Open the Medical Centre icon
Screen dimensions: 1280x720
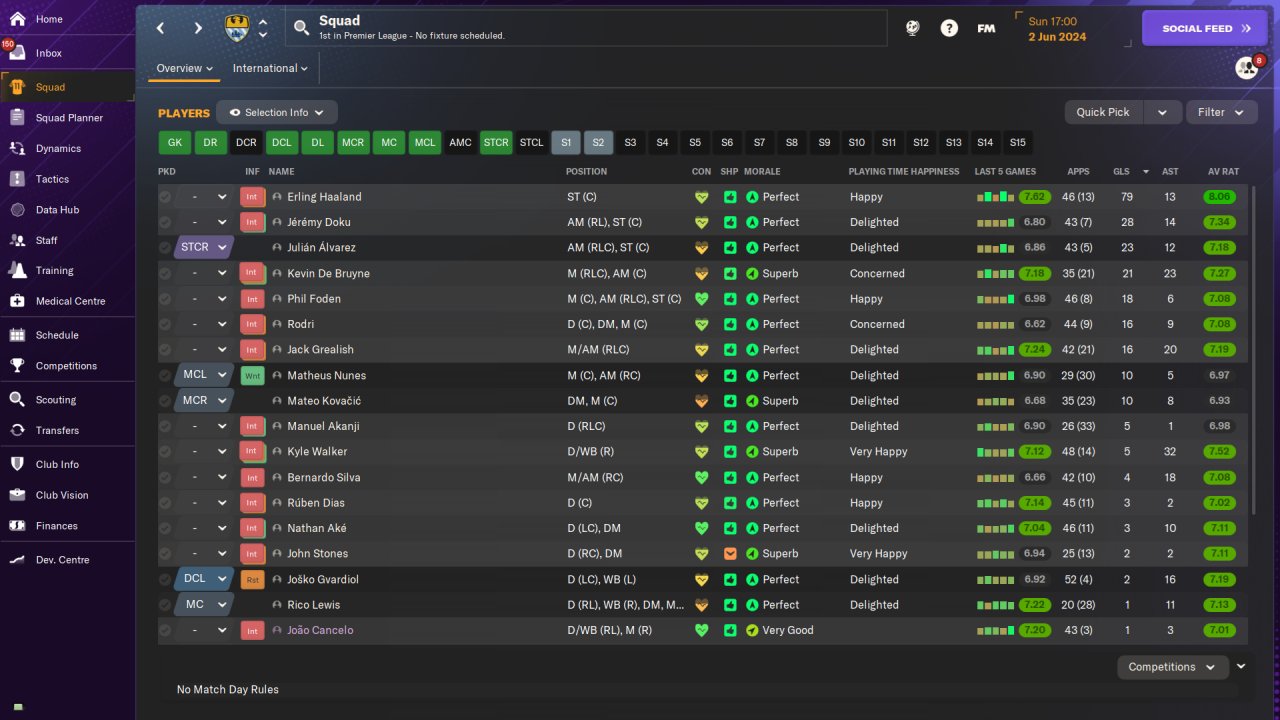(x=17, y=301)
